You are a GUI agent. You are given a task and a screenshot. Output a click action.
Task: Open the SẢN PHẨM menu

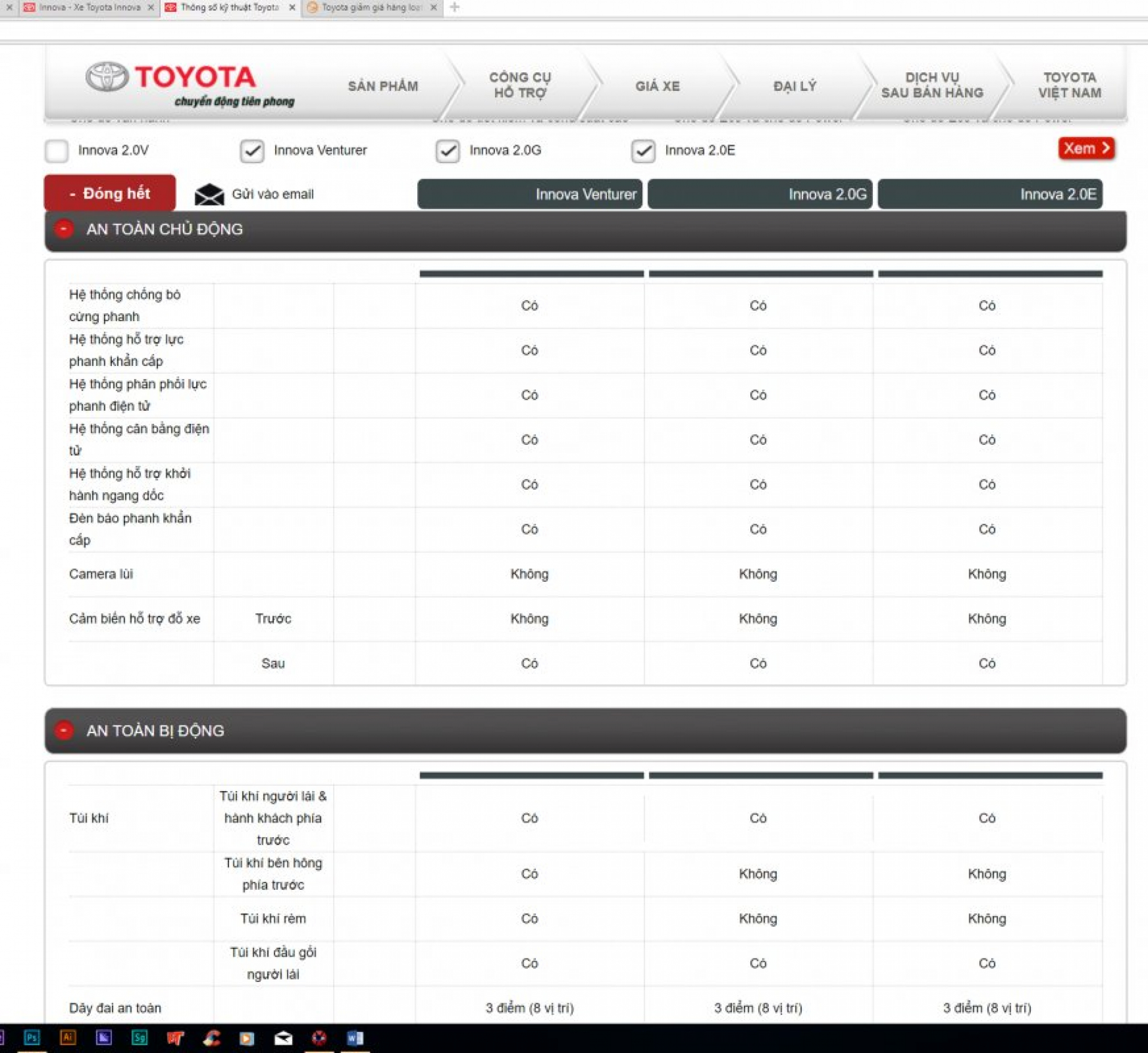pos(383,86)
